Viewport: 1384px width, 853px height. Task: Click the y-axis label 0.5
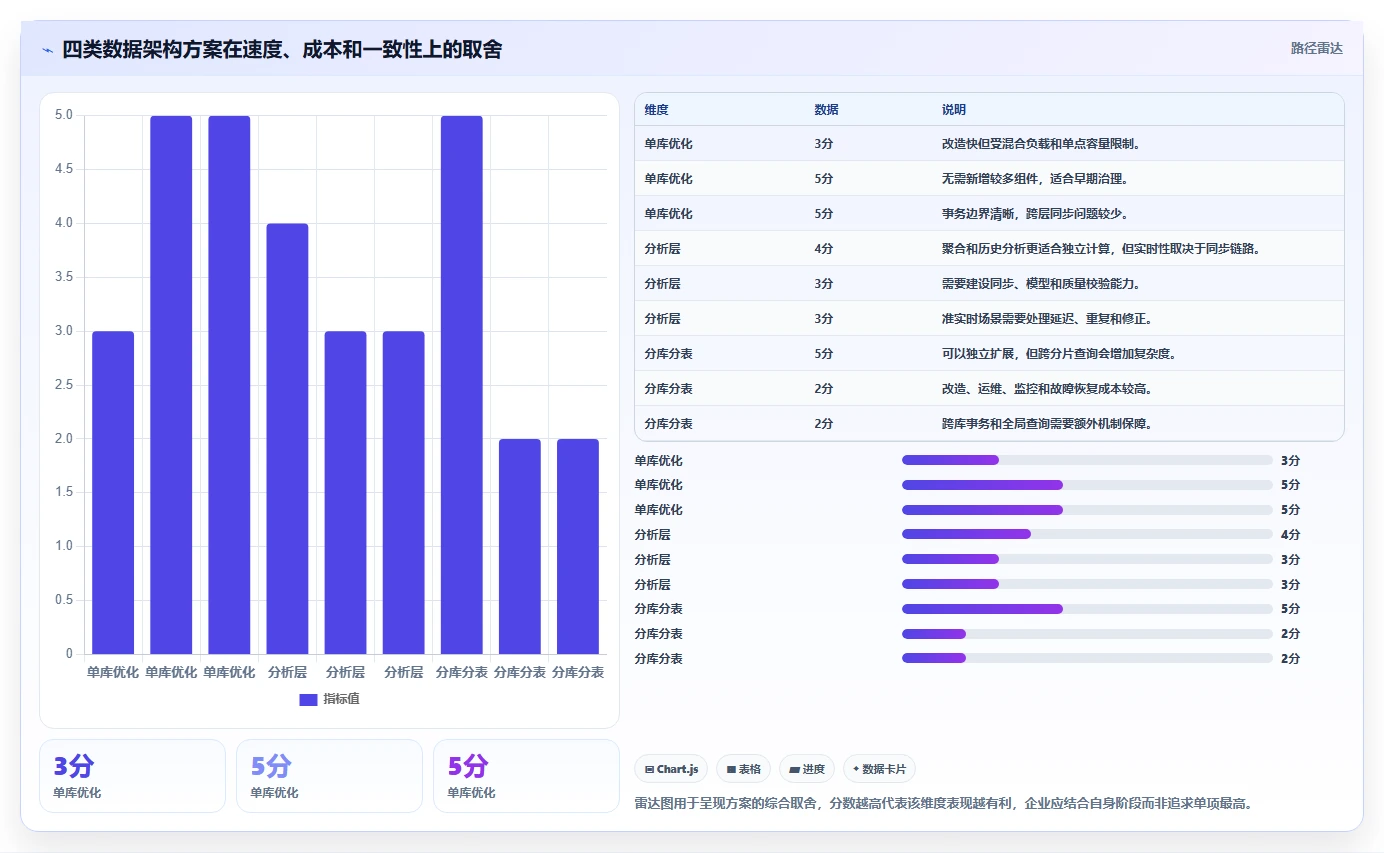[x=64, y=600]
